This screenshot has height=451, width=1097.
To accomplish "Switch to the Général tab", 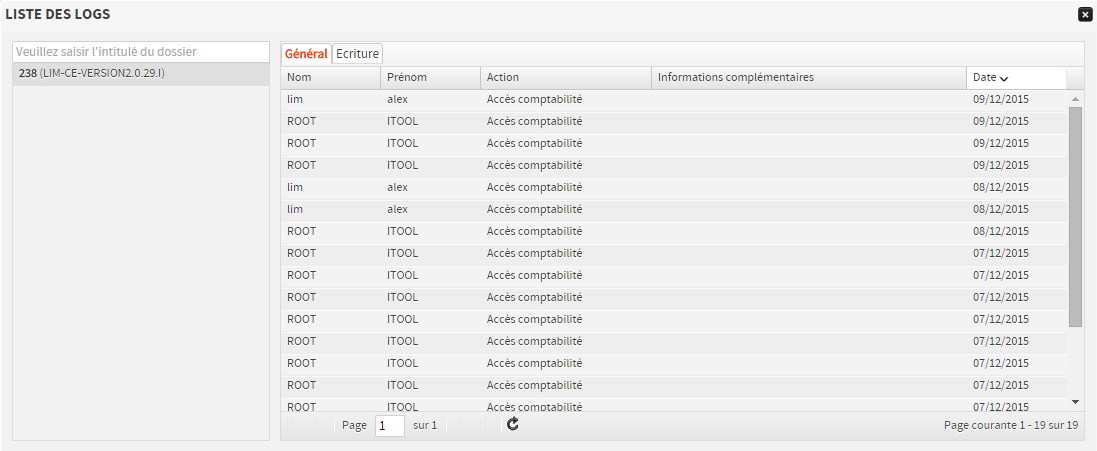I will tap(306, 54).
